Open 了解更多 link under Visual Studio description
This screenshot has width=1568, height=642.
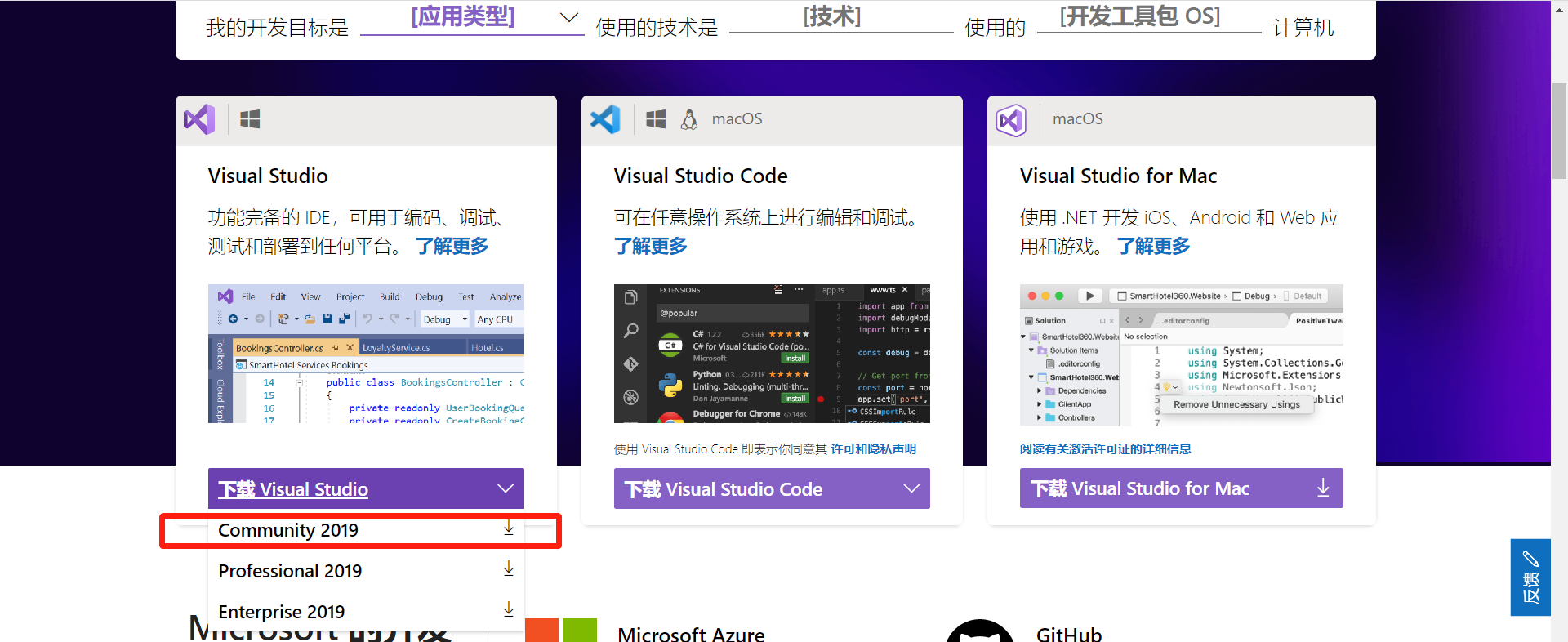click(452, 246)
